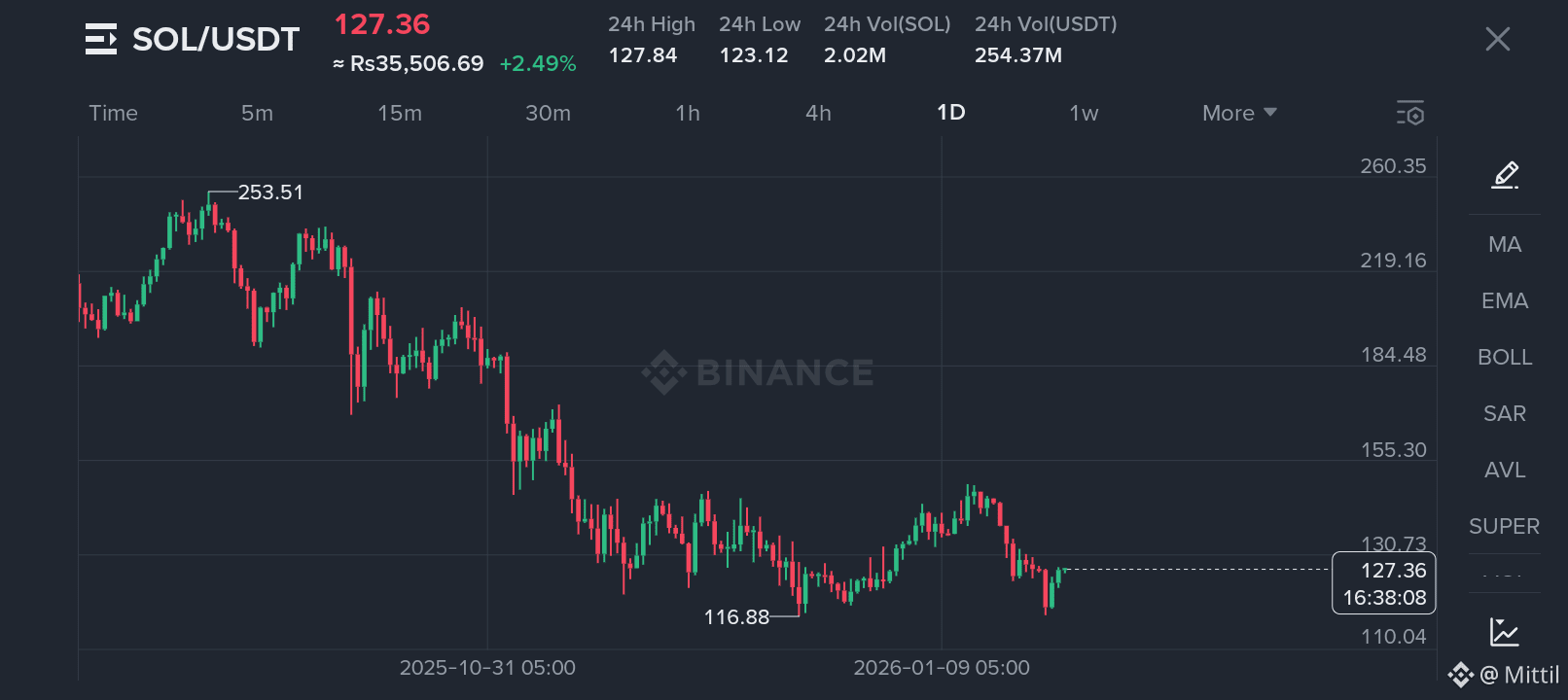Open the line chart indicator icon
The height and width of the screenshot is (700, 1568).
tap(1505, 632)
